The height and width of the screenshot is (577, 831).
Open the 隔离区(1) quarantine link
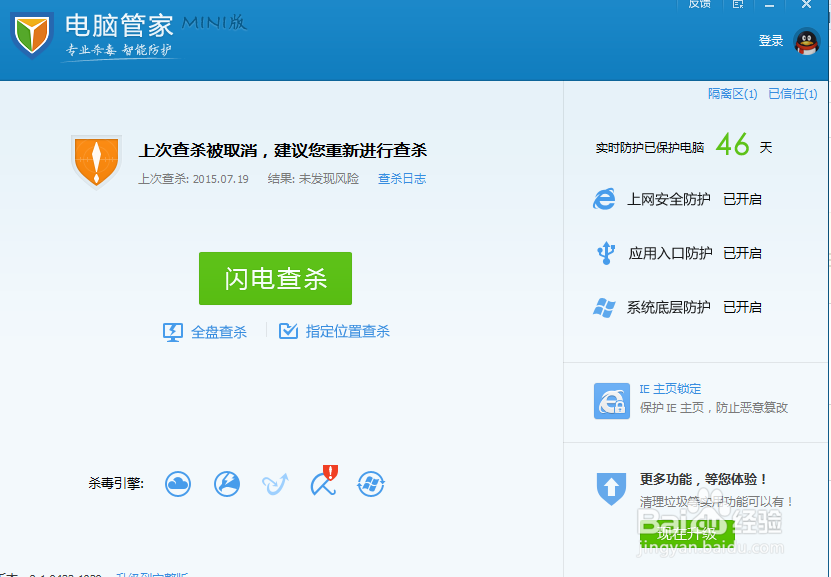732,94
